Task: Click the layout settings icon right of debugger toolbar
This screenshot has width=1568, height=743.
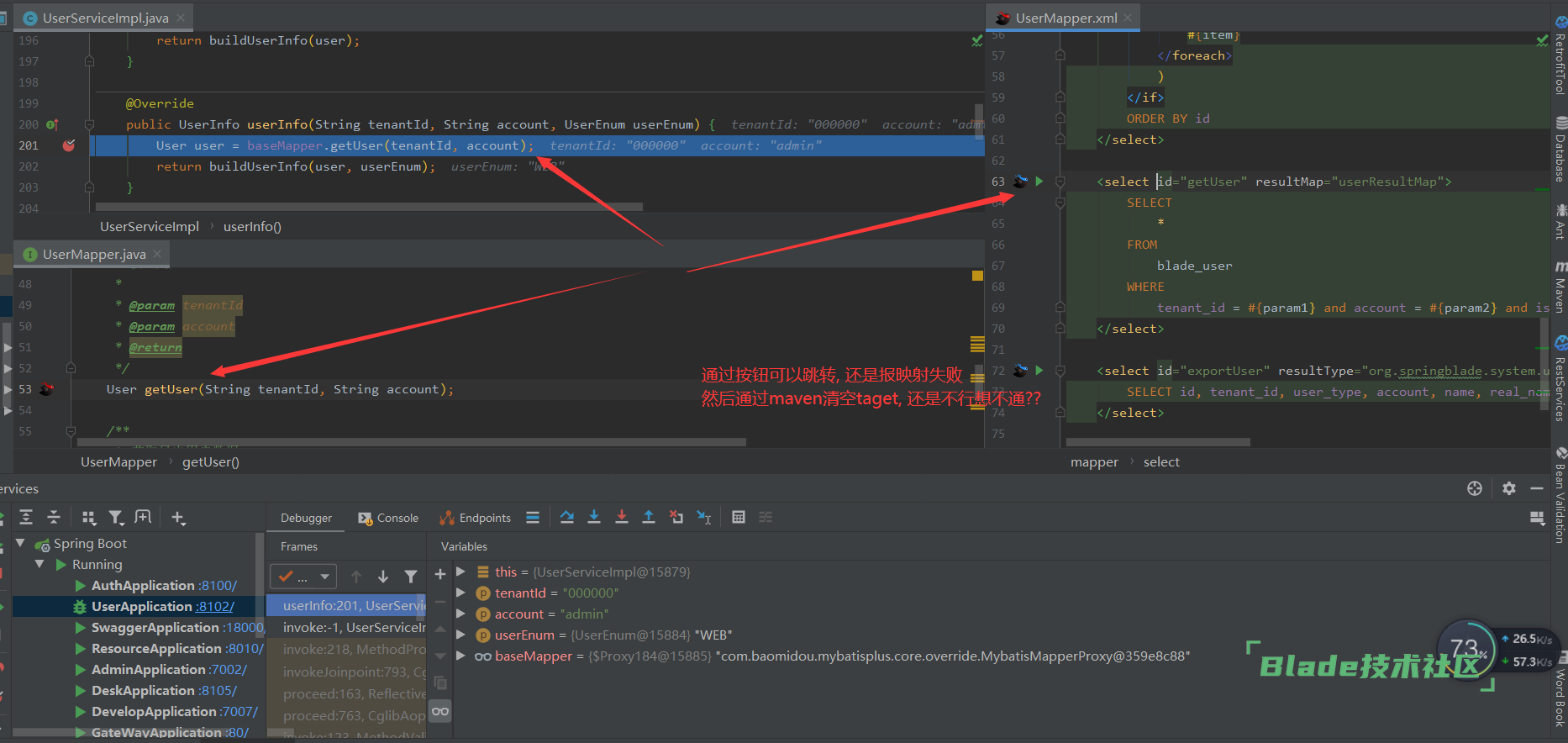Action: pos(1538,518)
